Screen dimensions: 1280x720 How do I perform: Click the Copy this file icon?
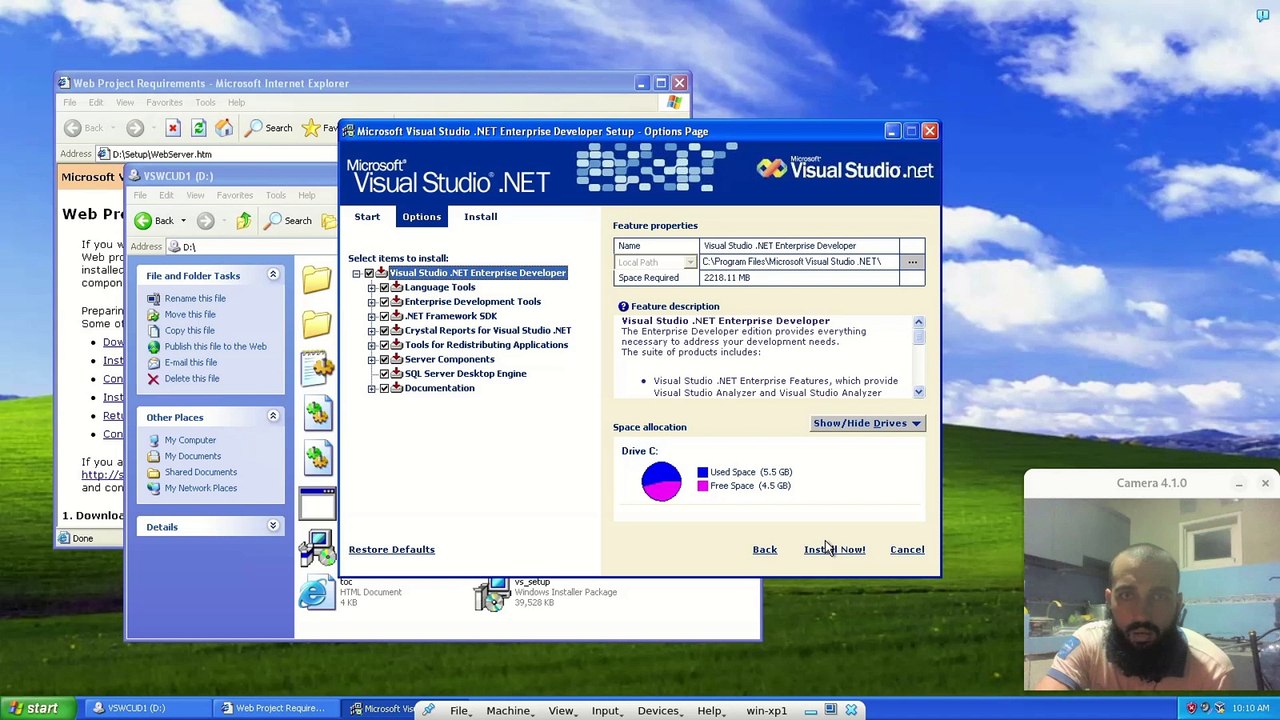153,330
